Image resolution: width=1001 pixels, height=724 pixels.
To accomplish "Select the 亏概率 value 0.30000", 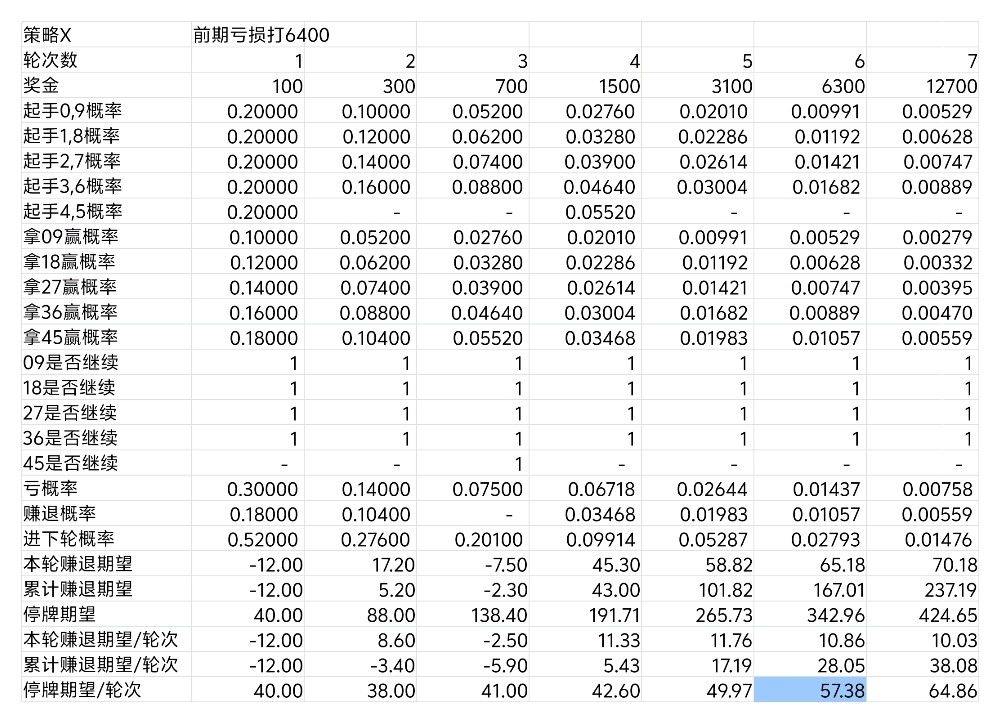I will pos(262,489).
